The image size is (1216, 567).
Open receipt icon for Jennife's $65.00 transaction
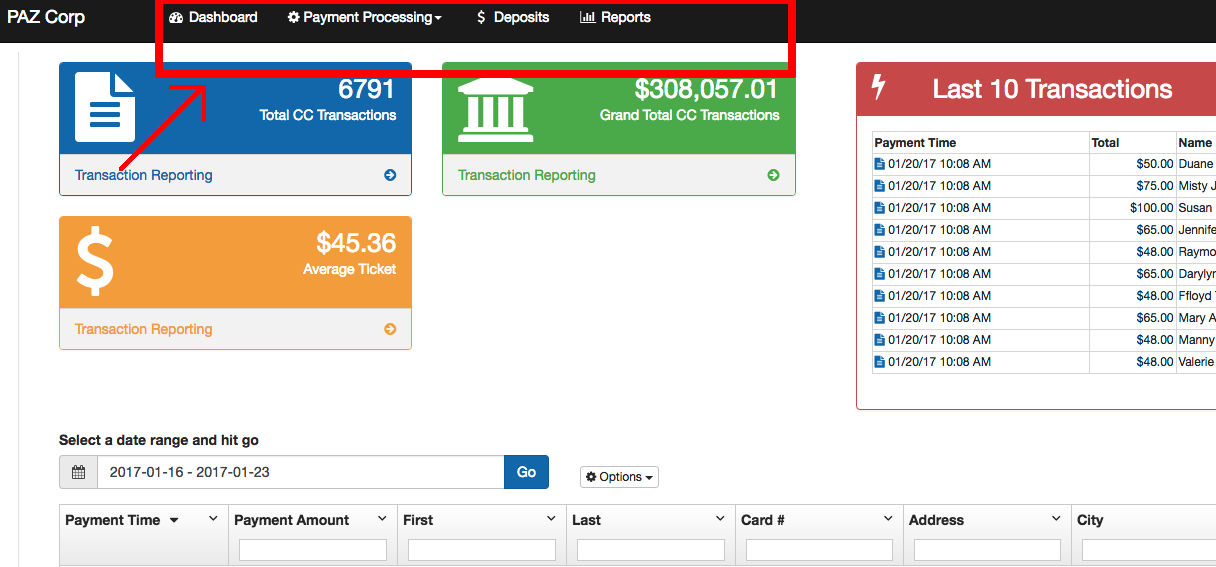coord(880,230)
